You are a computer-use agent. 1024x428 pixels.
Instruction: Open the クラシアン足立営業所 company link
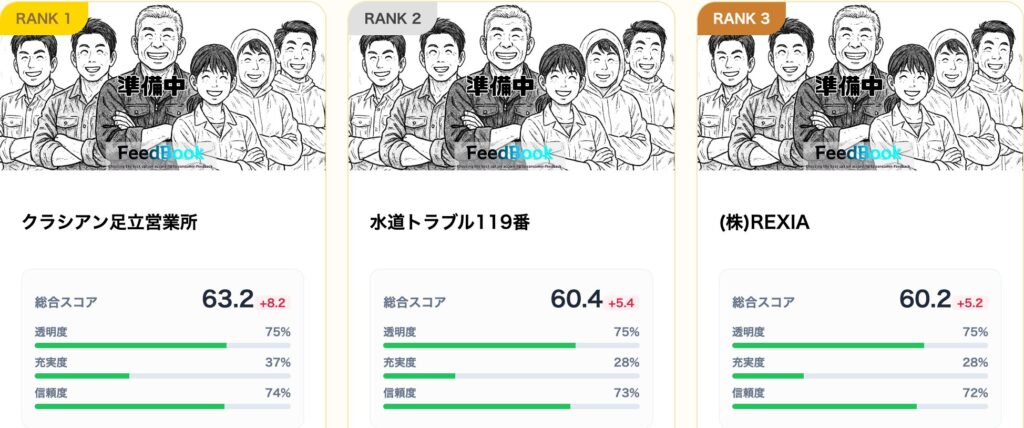pyautogui.click(x=109, y=222)
